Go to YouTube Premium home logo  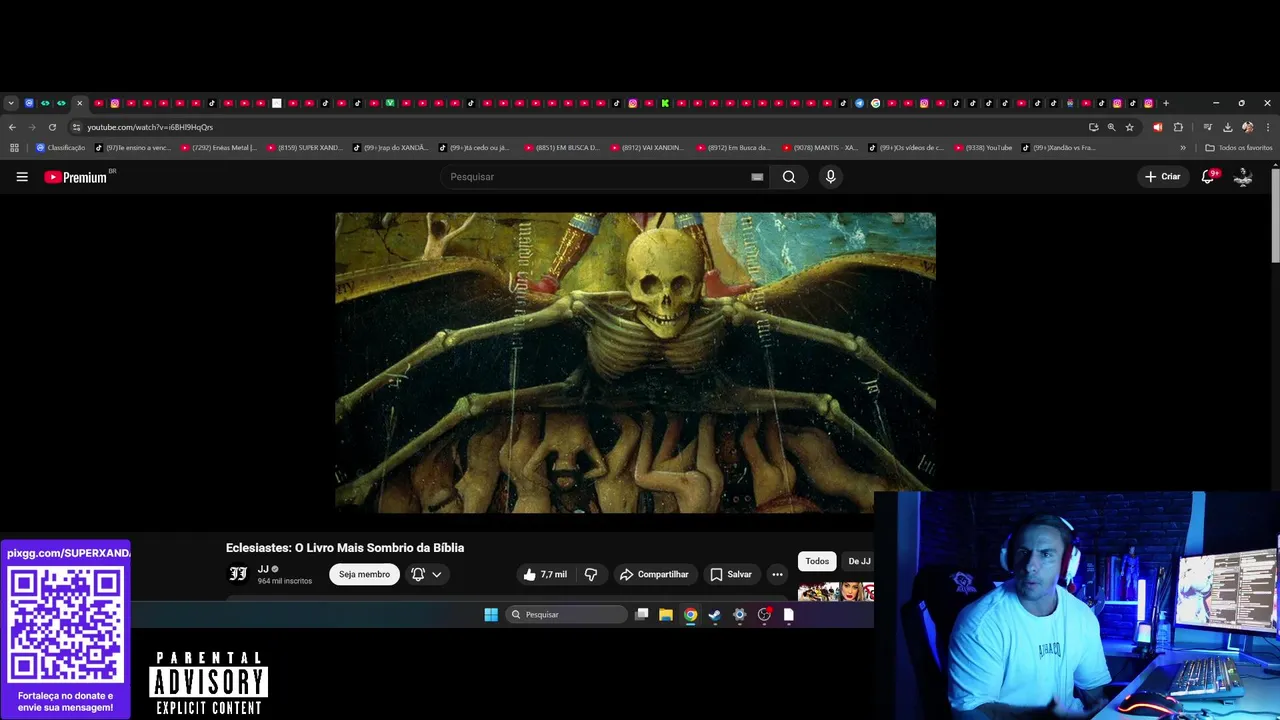[76, 177]
